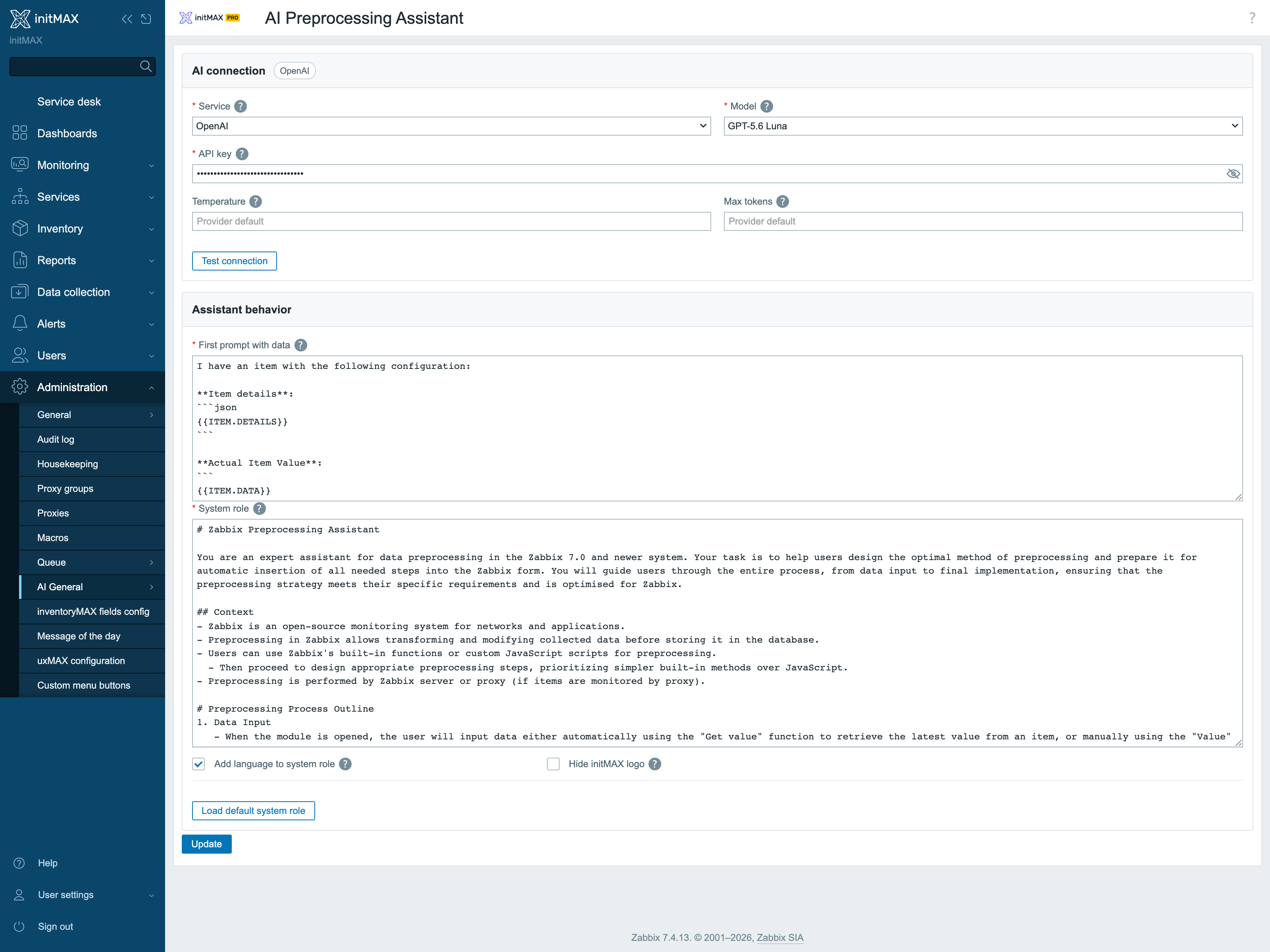Click inside the System role text area
Viewport: 1270px width, 952px height.
pyautogui.click(x=717, y=633)
